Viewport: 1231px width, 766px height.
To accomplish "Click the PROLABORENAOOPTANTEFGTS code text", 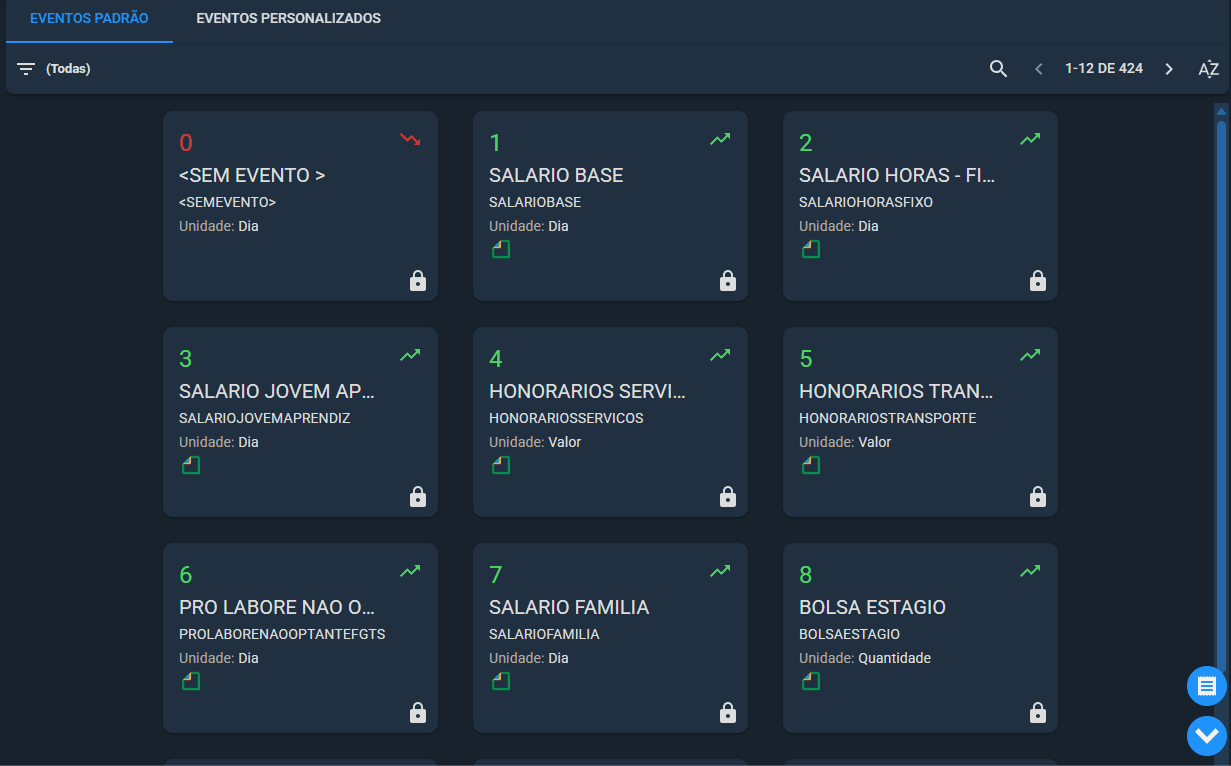I will coord(282,634).
